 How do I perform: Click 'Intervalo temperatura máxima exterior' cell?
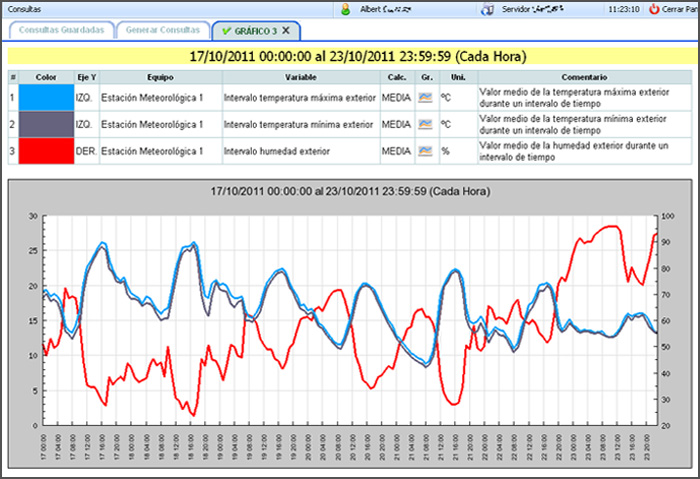300,98
